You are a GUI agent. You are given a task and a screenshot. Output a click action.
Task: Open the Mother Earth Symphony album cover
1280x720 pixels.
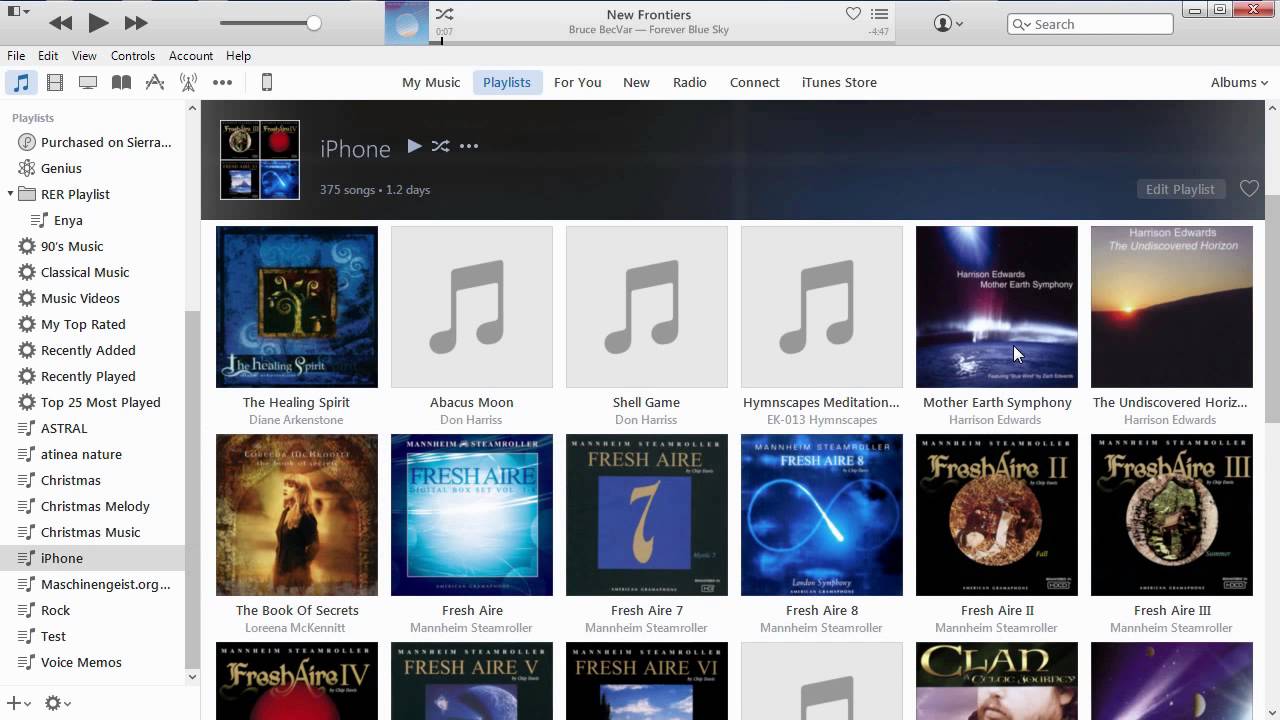click(x=997, y=307)
